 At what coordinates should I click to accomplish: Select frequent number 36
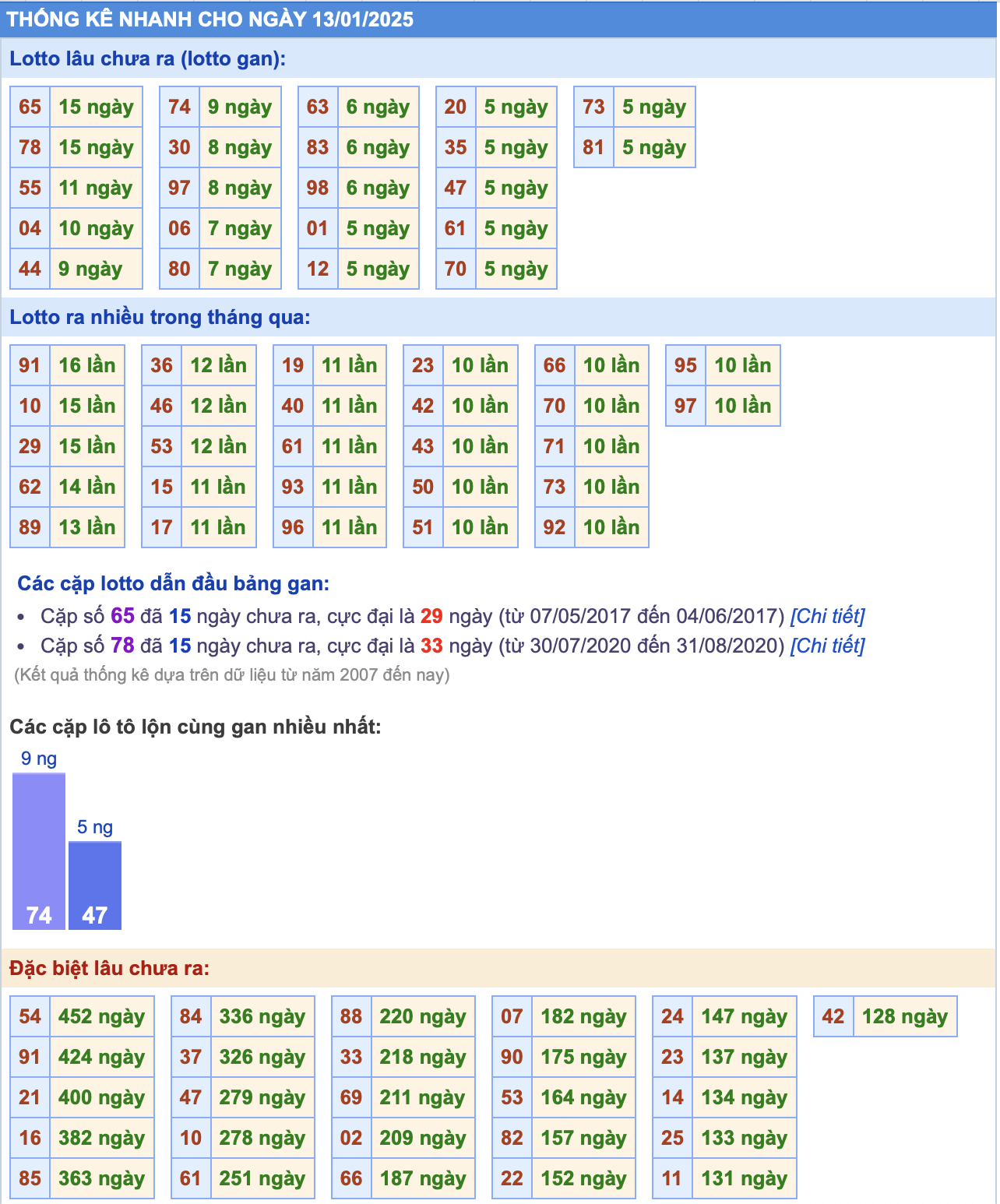click(x=162, y=365)
